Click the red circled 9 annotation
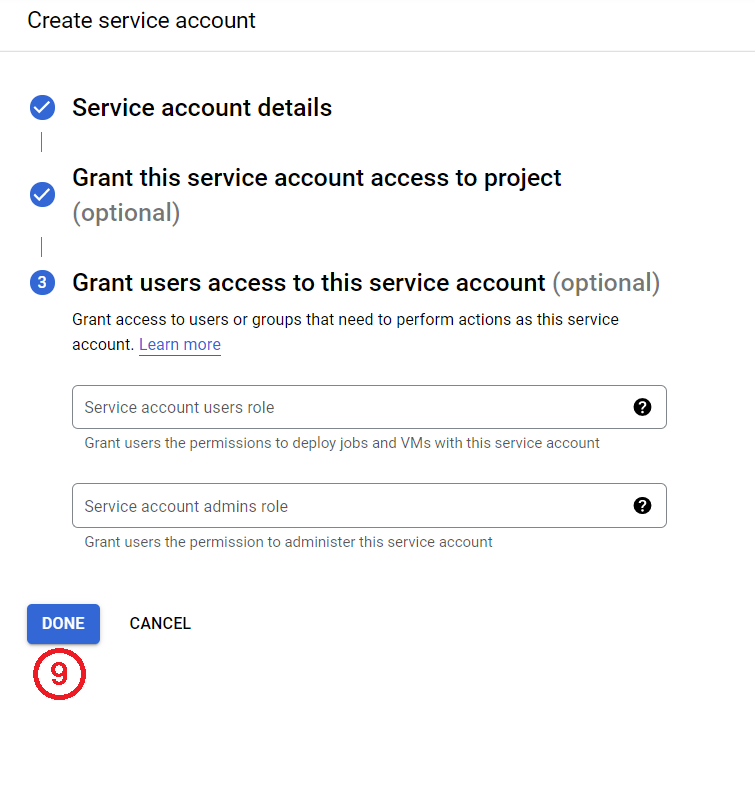The height and width of the screenshot is (791, 755). 60,674
